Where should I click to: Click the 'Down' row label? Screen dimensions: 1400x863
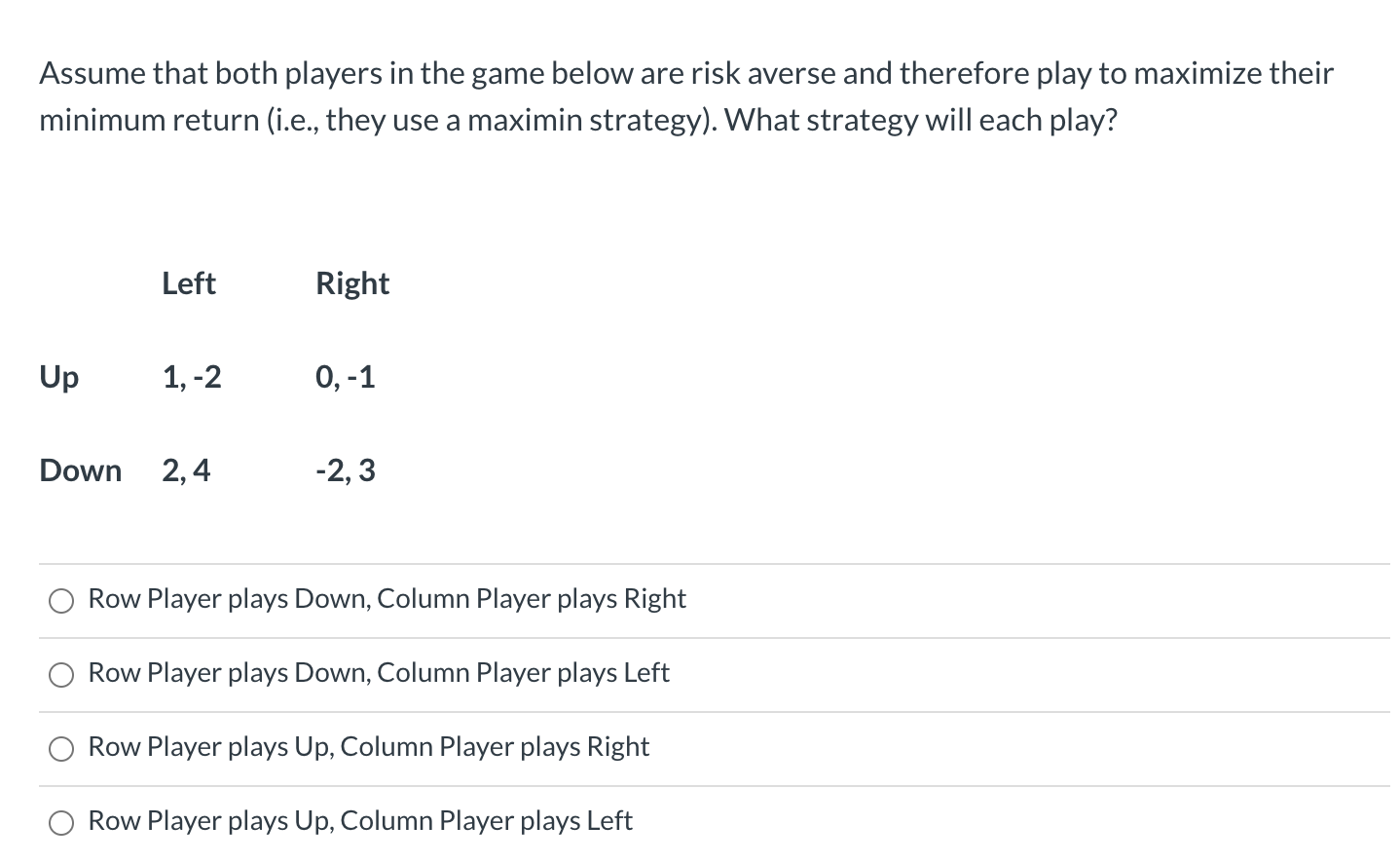pos(81,470)
